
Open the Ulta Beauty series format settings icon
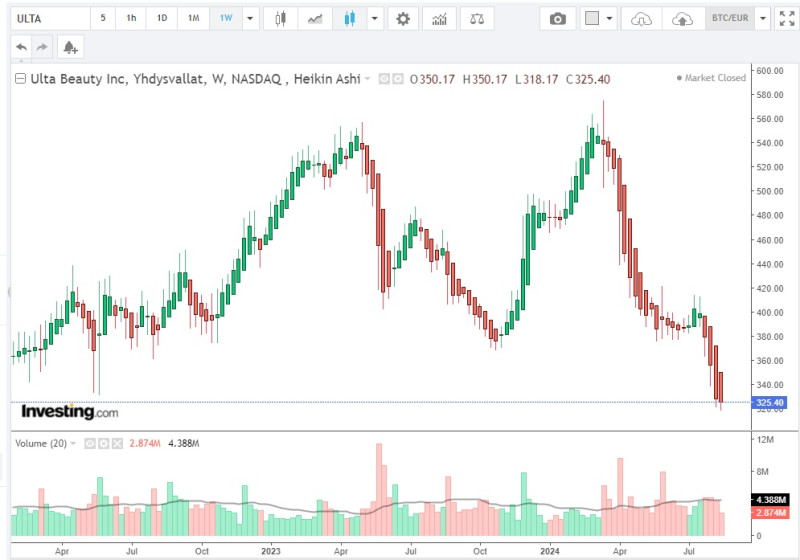pos(398,79)
